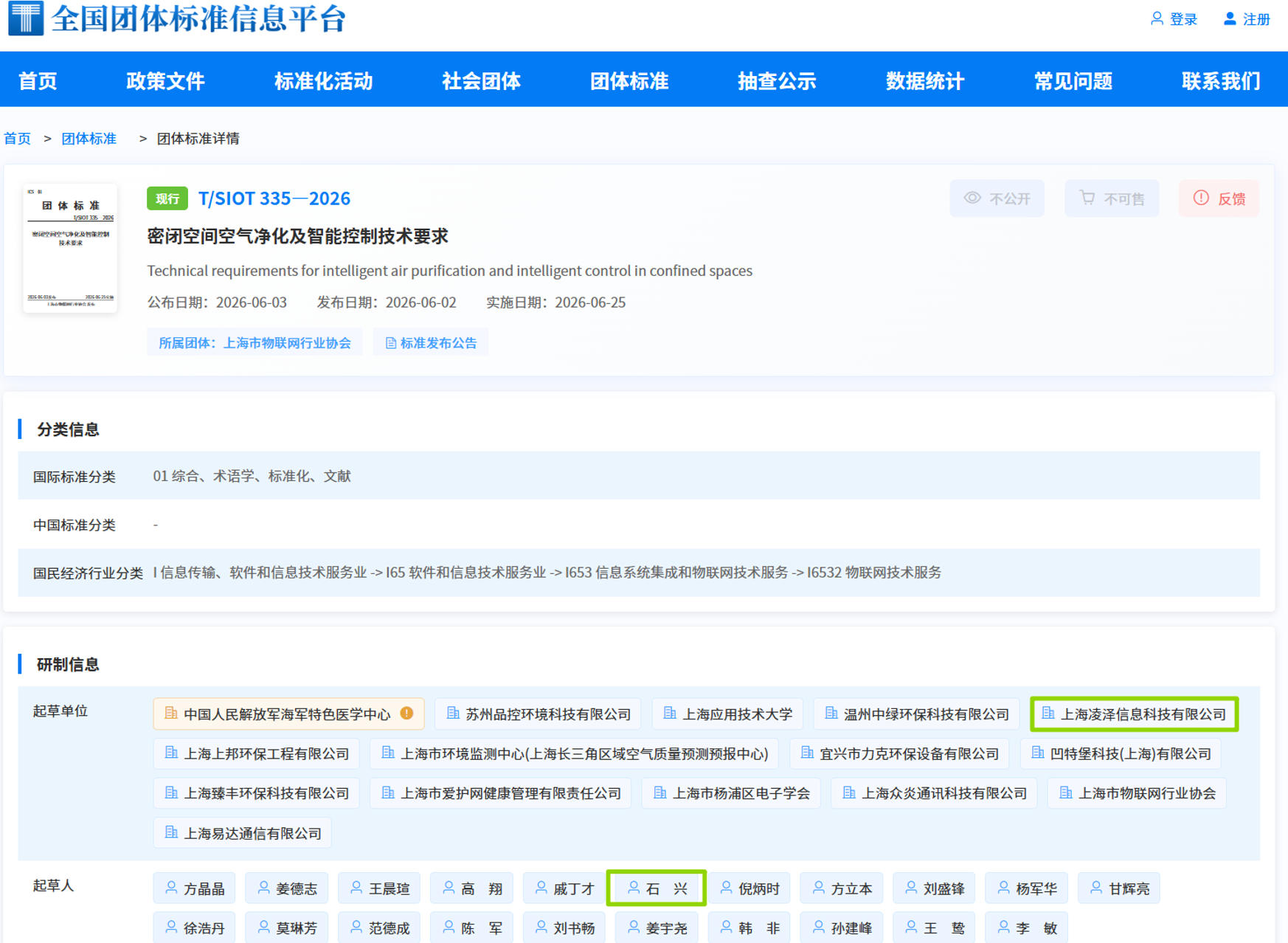Click the orange warning icon on 中国人民解放军海军特色医学中心
The width and height of the screenshot is (1288, 943).
pos(406,714)
